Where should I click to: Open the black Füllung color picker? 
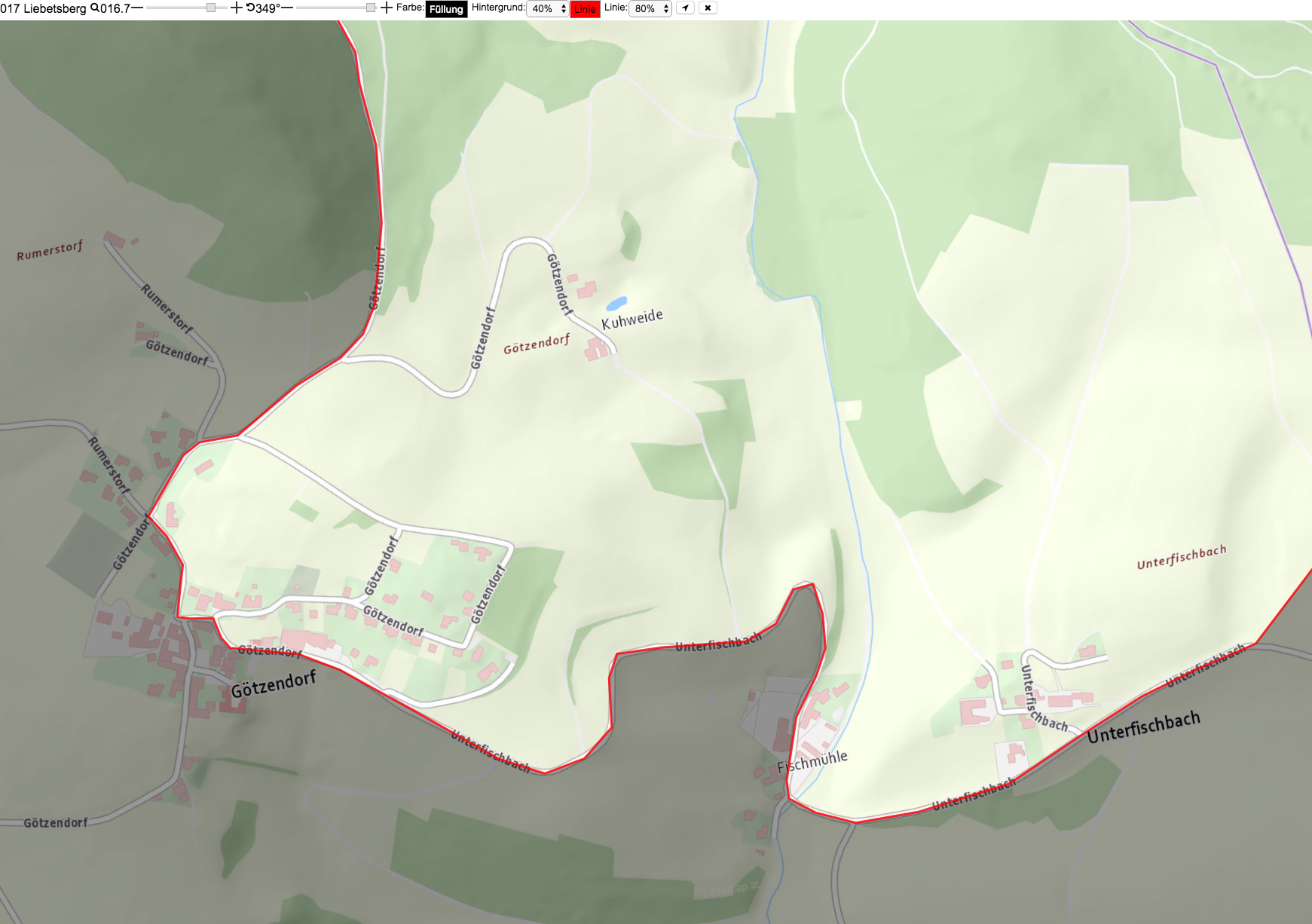tap(446, 9)
